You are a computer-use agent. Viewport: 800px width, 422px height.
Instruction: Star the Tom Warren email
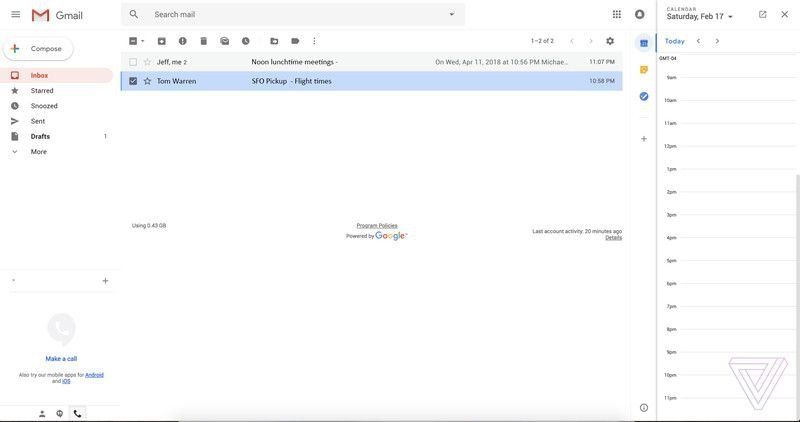point(147,81)
